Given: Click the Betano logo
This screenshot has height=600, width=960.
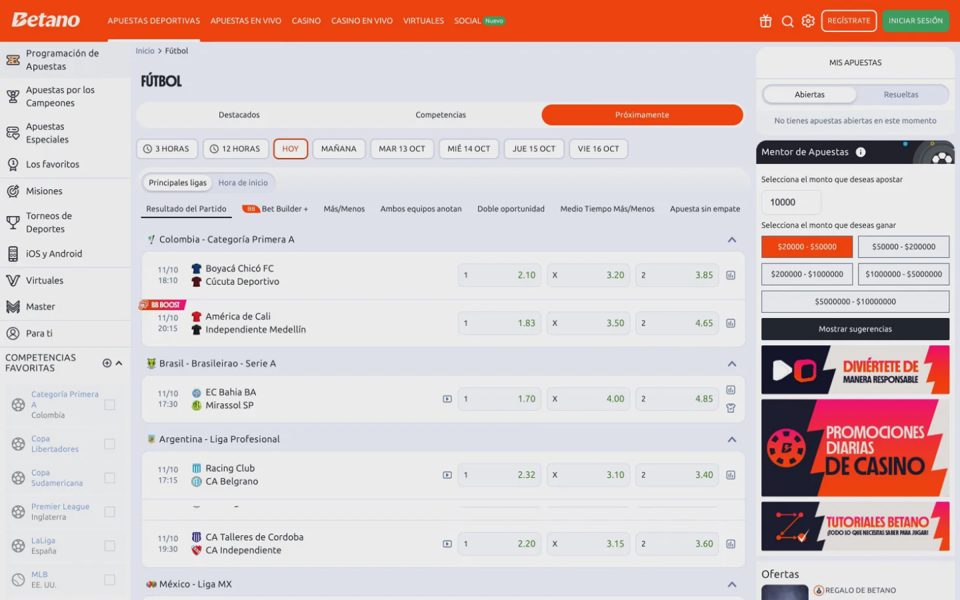Looking at the screenshot, I should click(x=46, y=20).
